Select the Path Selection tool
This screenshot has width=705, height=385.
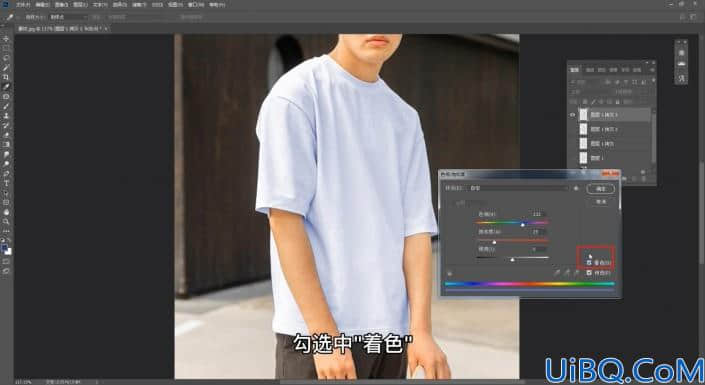point(6,193)
